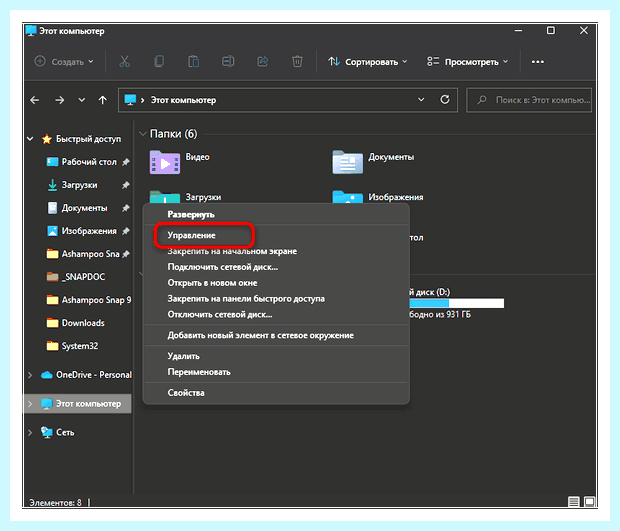
Task: Collapse the Быстрый доступ tree node
Action: click(30, 139)
